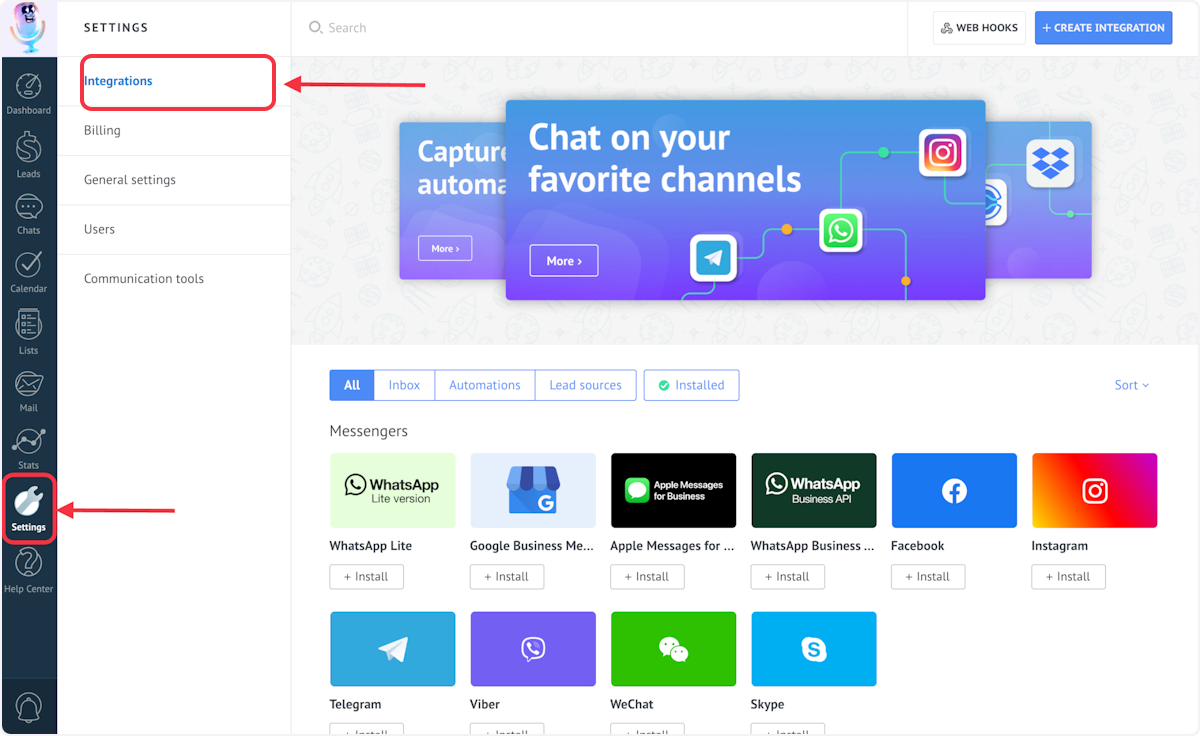View Stats from the sidebar
This screenshot has width=1200, height=736.
click(x=29, y=449)
